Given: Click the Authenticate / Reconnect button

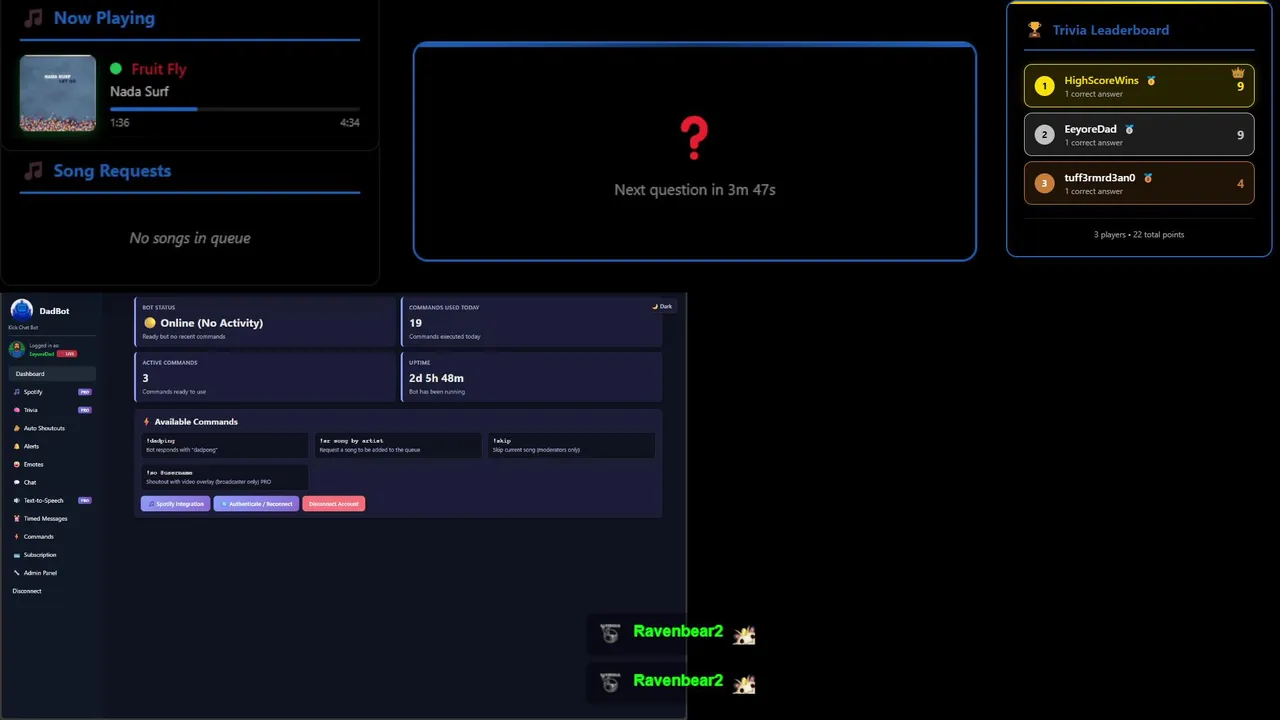Looking at the screenshot, I should (x=256, y=504).
